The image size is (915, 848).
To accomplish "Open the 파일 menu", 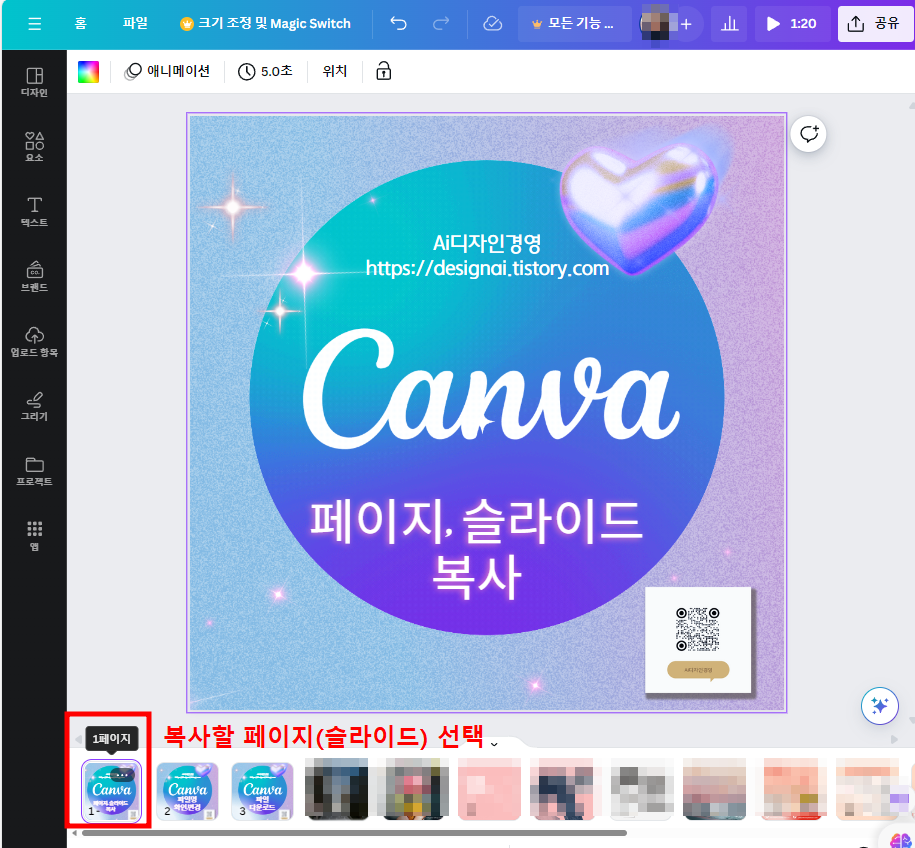I will (x=135, y=23).
